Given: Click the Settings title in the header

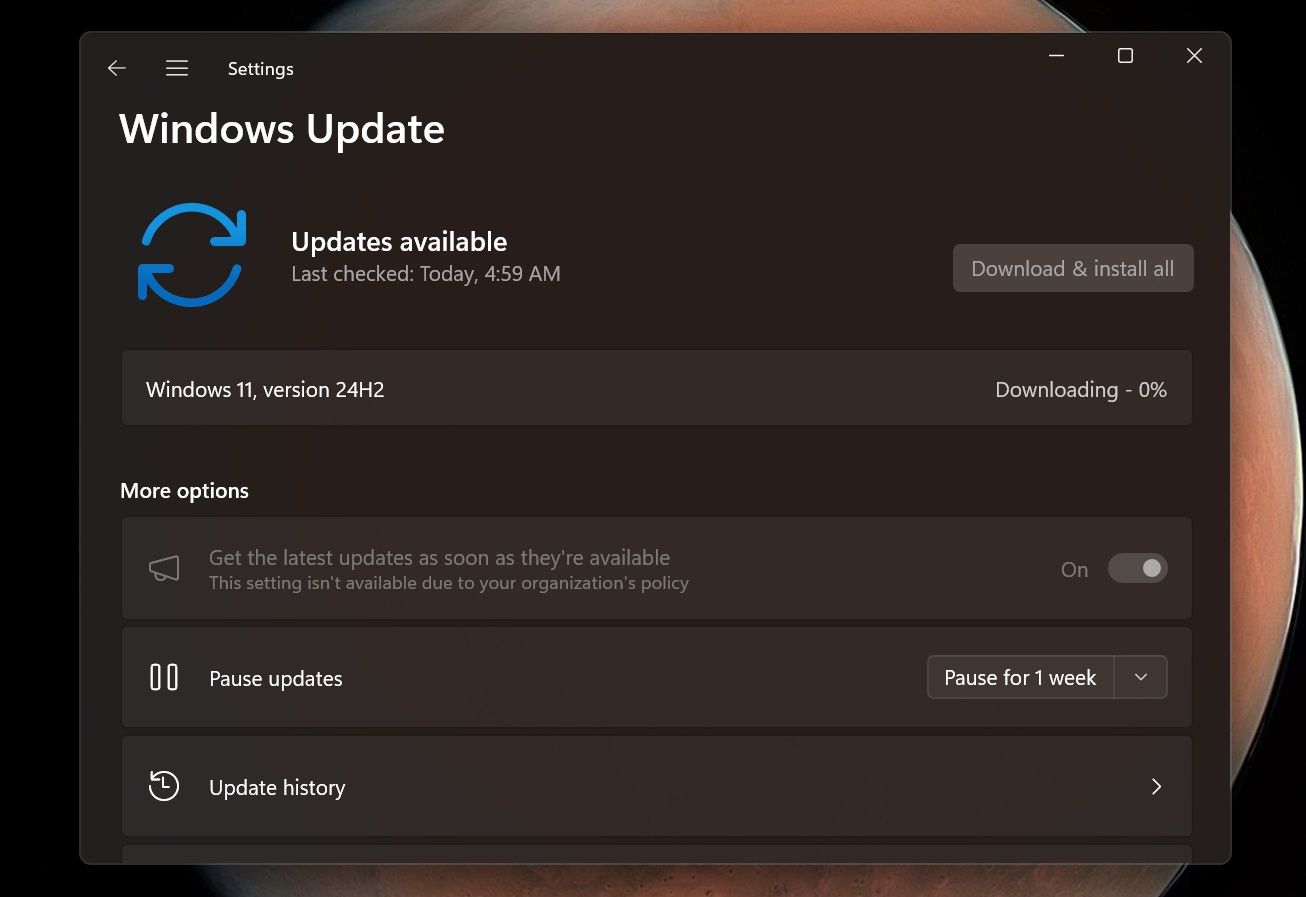Looking at the screenshot, I should point(260,68).
